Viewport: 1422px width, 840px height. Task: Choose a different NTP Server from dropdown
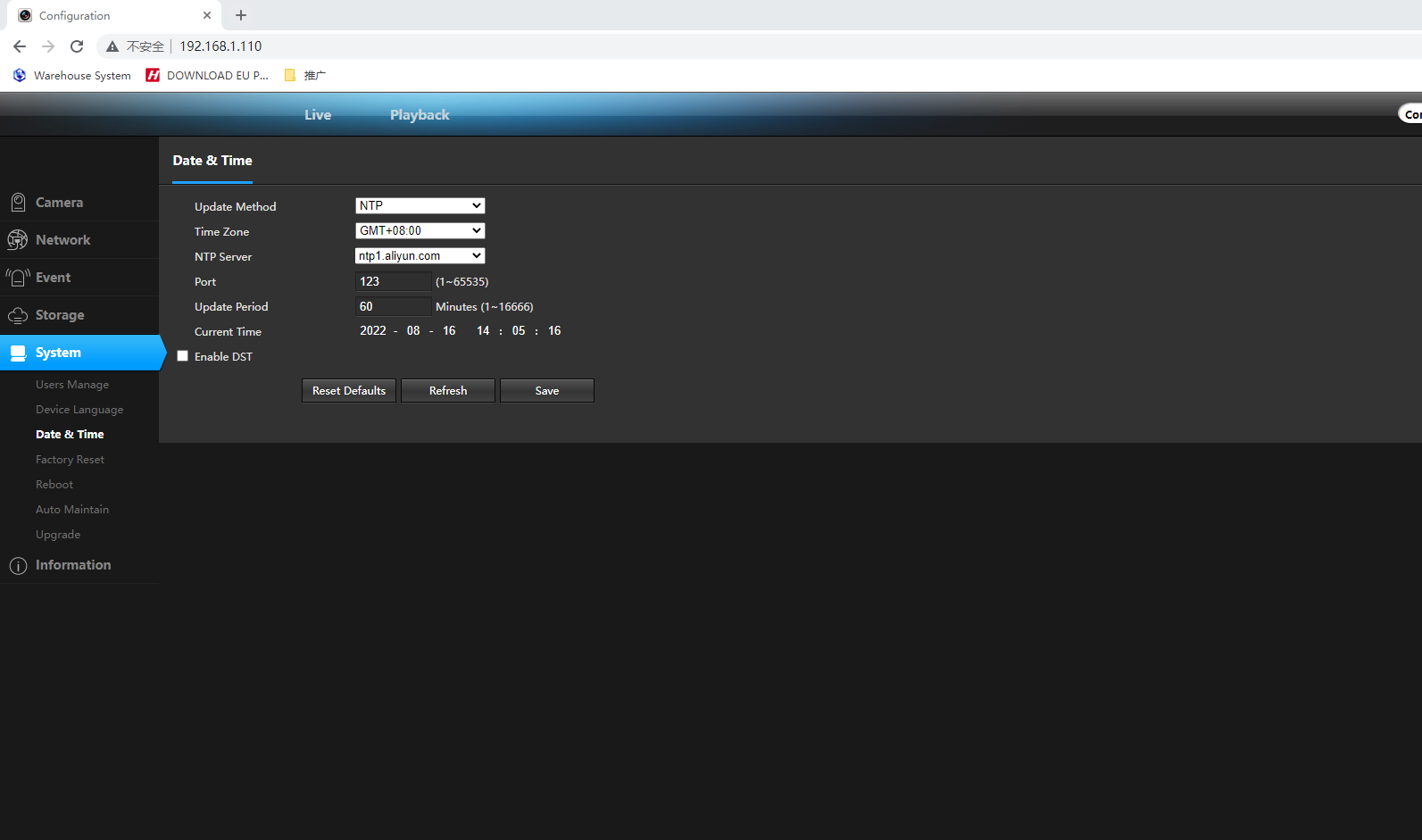pyautogui.click(x=420, y=256)
